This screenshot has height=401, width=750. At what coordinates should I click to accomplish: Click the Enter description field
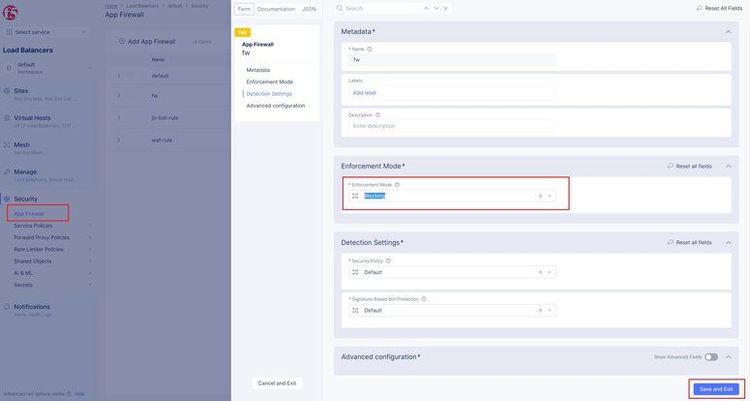point(452,126)
